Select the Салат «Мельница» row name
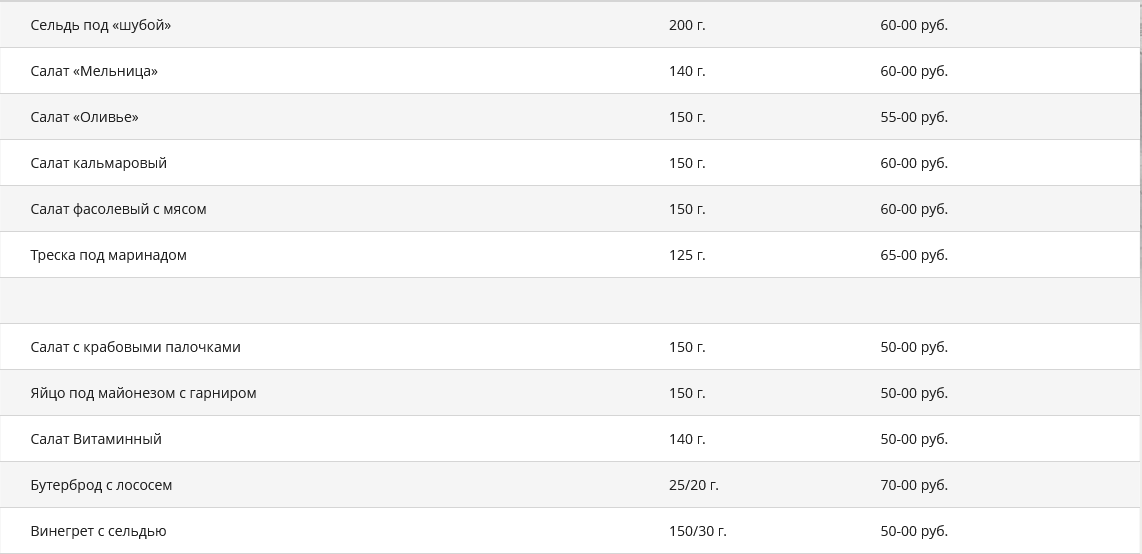 pos(94,71)
